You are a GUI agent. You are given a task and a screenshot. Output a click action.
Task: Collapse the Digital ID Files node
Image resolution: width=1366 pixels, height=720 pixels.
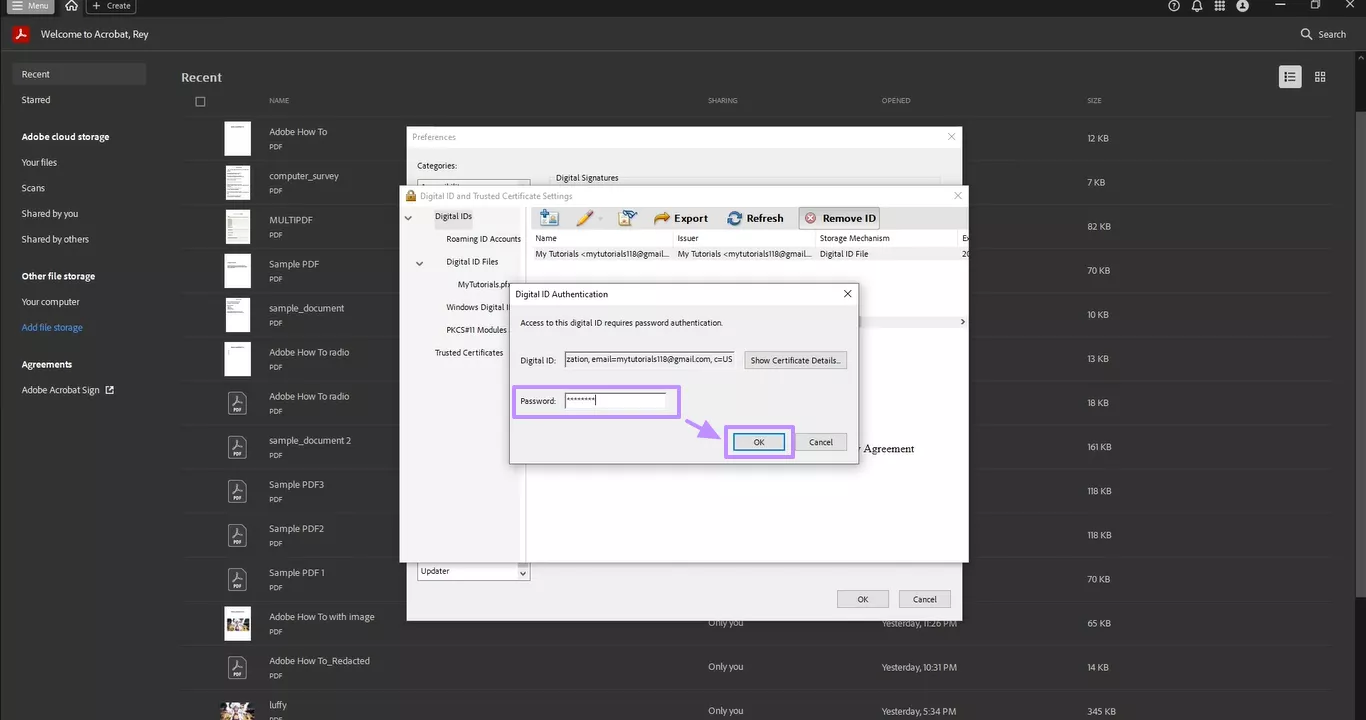click(x=420, y=263)
